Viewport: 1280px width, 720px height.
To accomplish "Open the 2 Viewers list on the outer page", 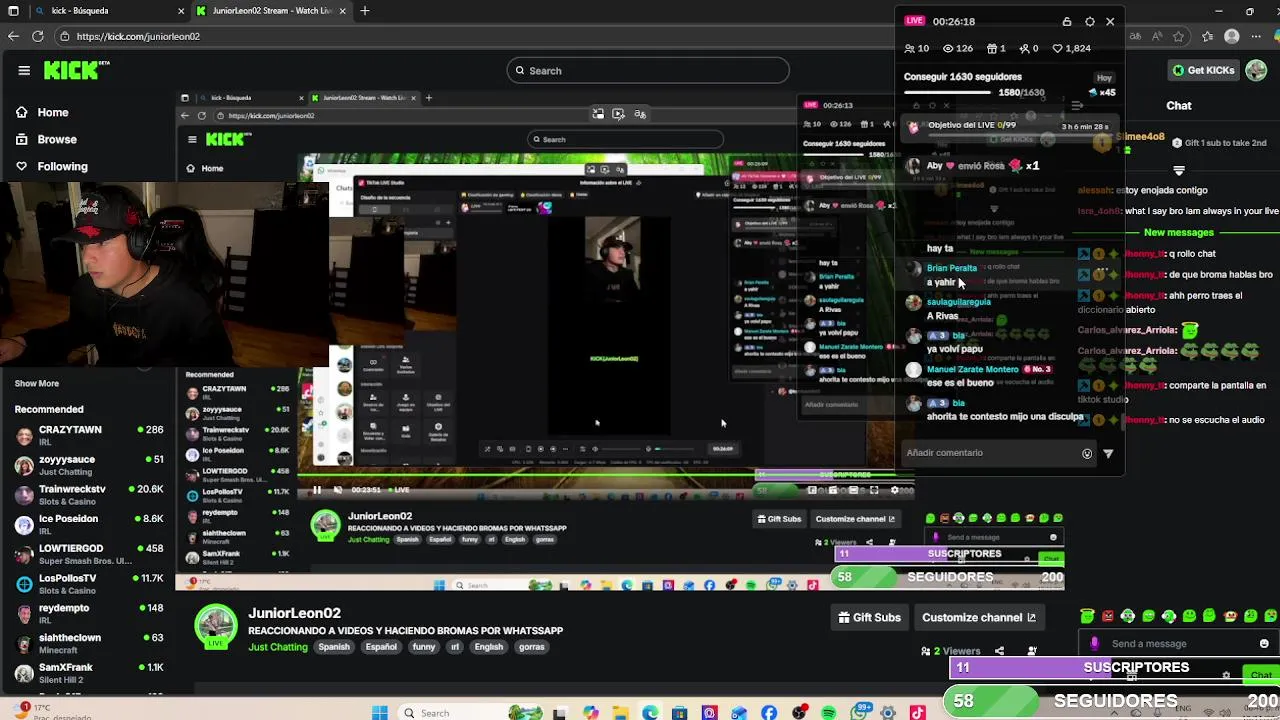I will [951, 651].
